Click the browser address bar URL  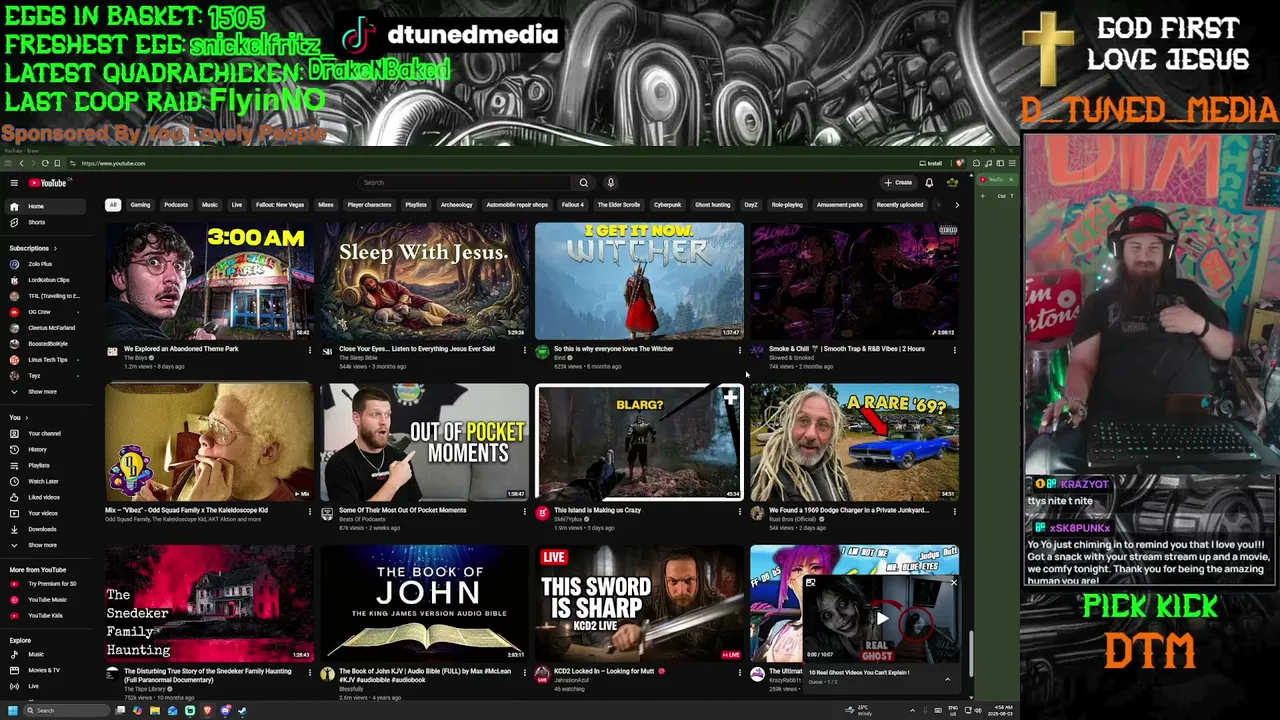click(114, 163)
